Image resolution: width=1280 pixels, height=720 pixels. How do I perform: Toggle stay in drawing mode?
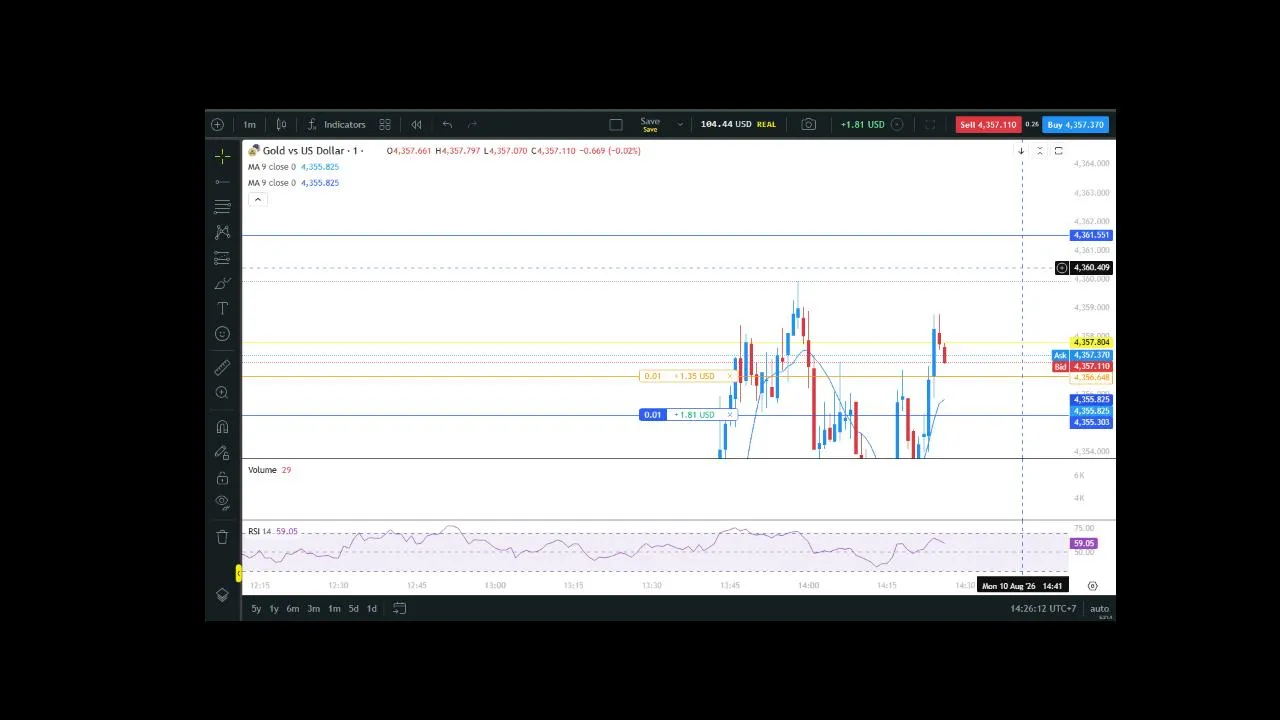pyautogui.click(x=222, y=452)
